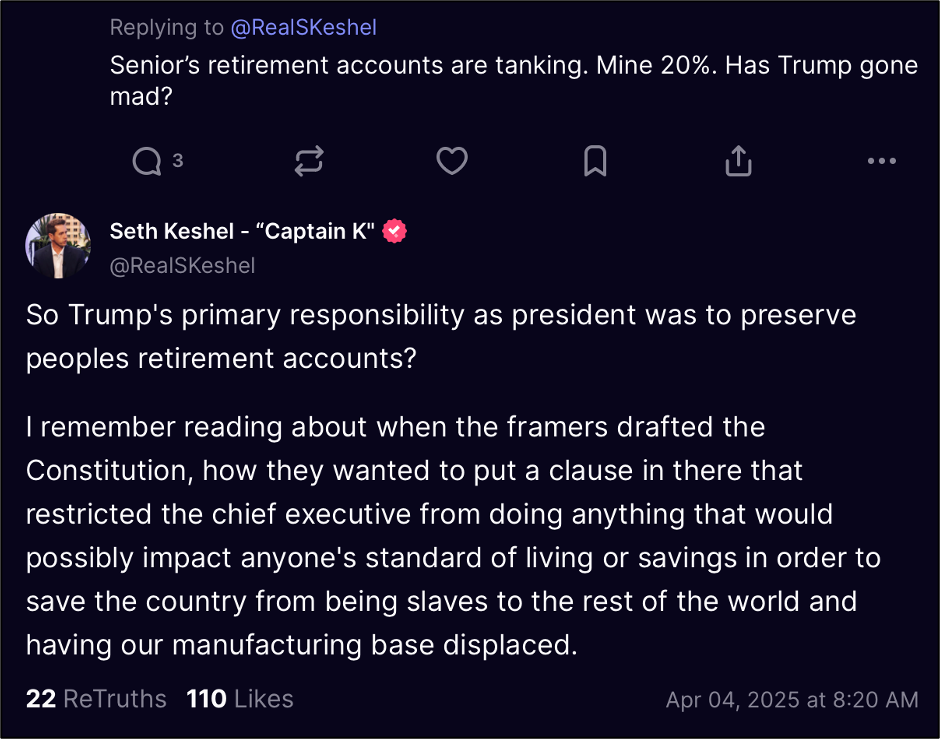
Task: Like the reply with the heart icon
Action: point(452,160)
